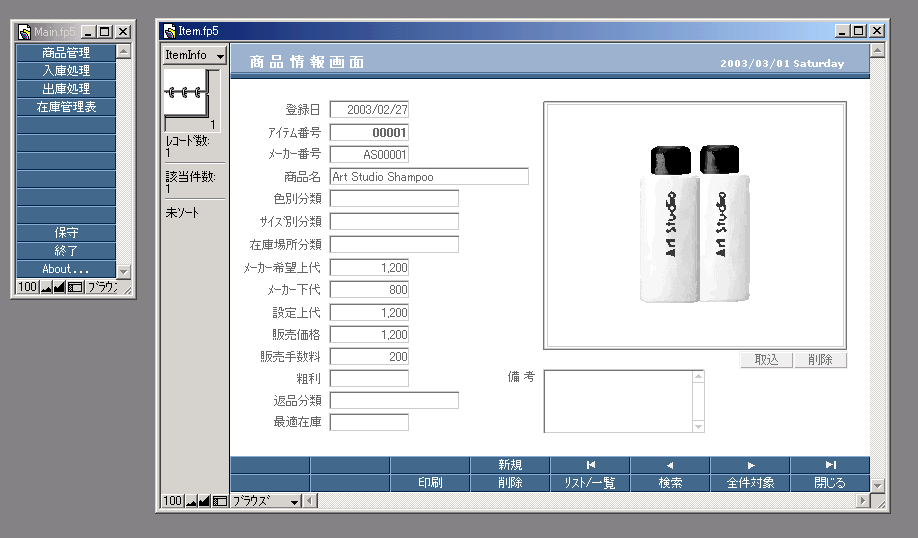
Task: Click Item.fp5 title bar file icon
Action: pyautogui.click(x=169, y=31)
